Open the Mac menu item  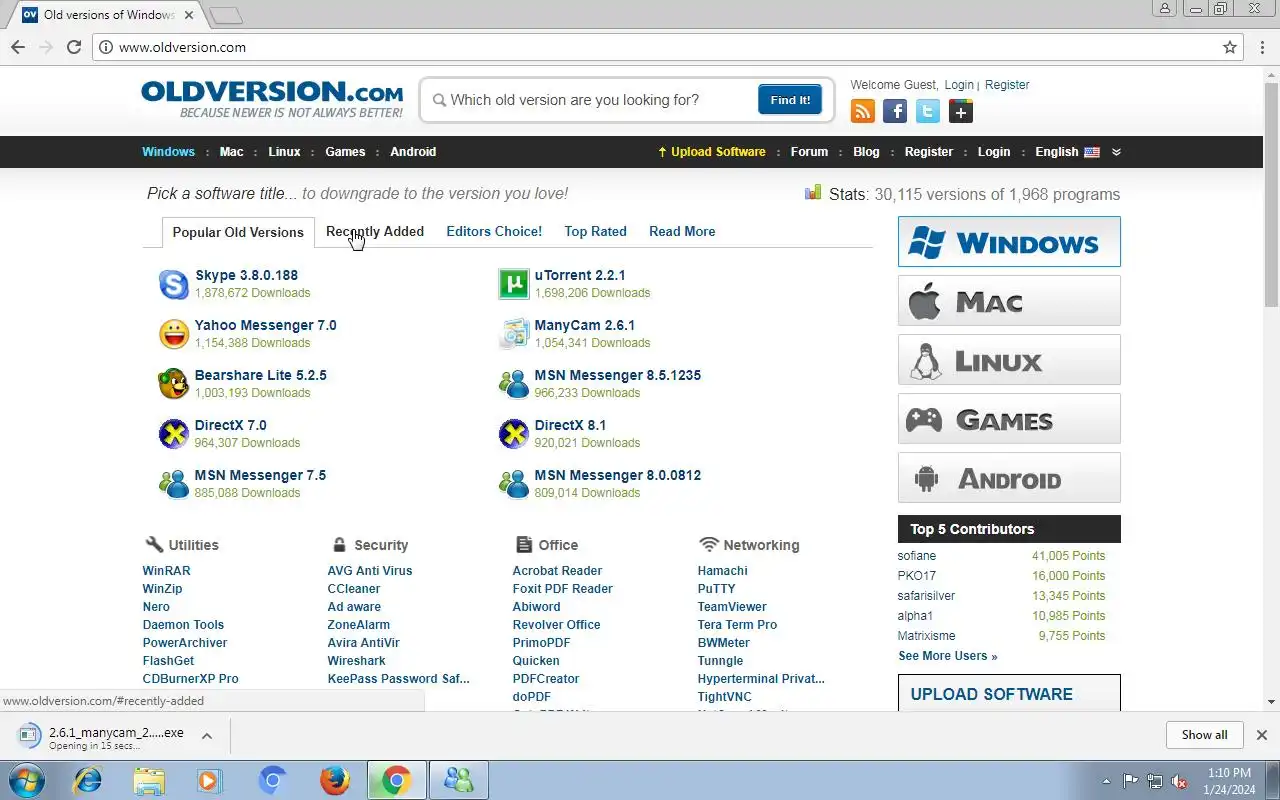click(231, 152)
